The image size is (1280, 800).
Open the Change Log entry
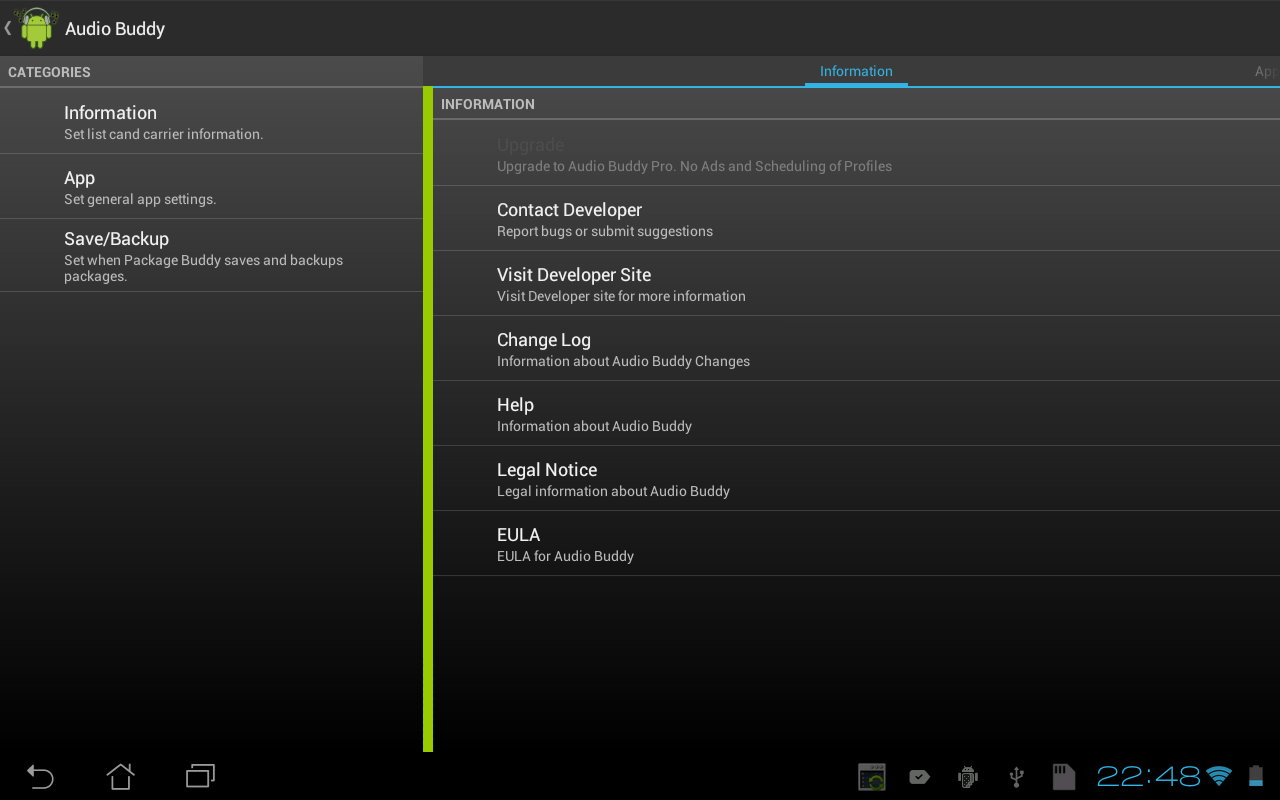pos(856,348)
